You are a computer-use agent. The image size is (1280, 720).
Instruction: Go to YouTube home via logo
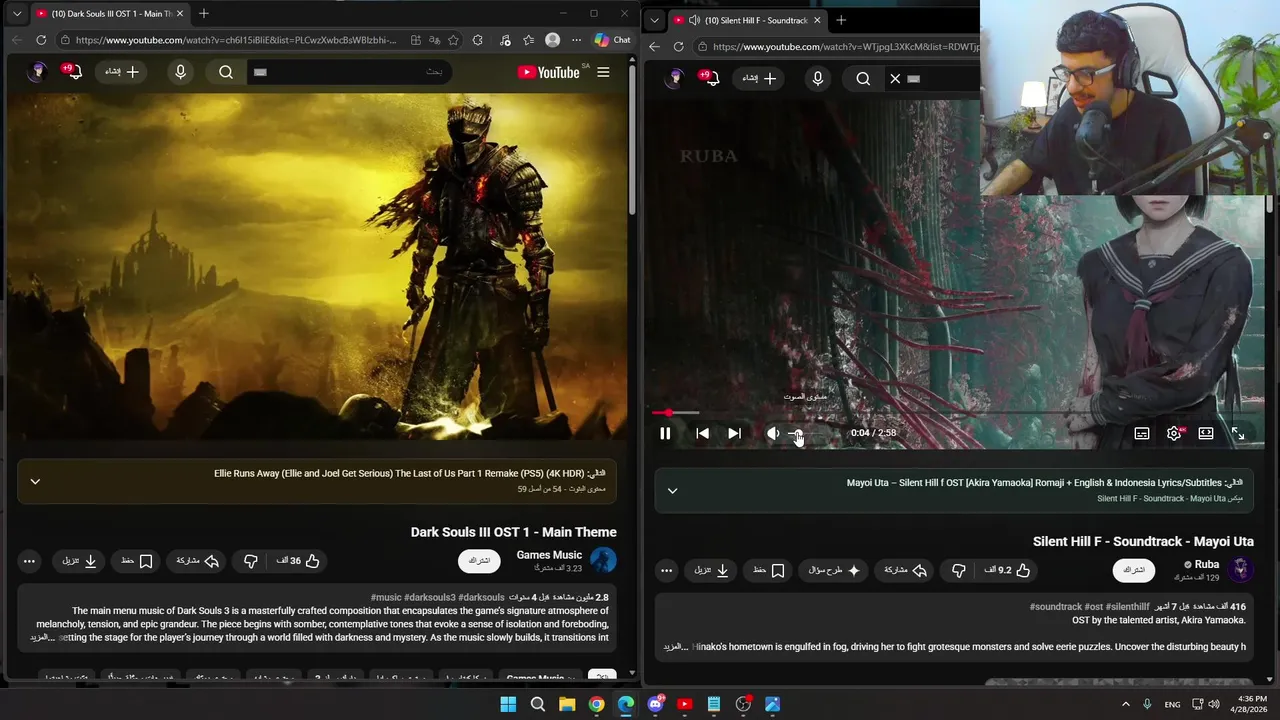549,72
